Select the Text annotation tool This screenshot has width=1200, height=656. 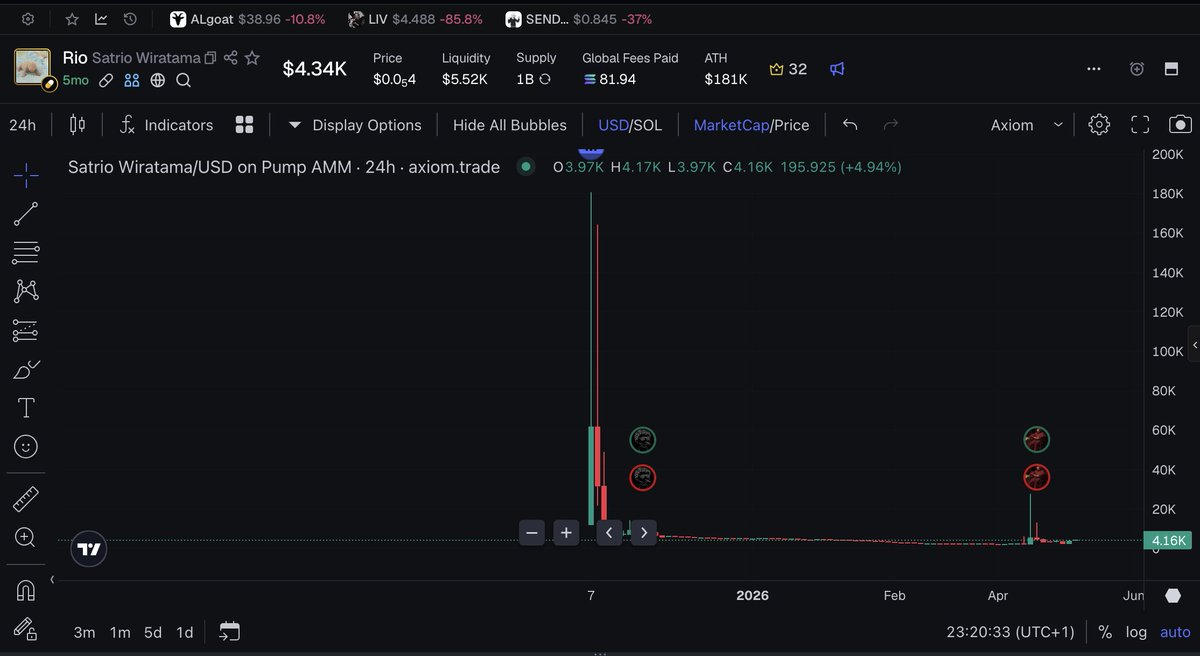point(26,407)
